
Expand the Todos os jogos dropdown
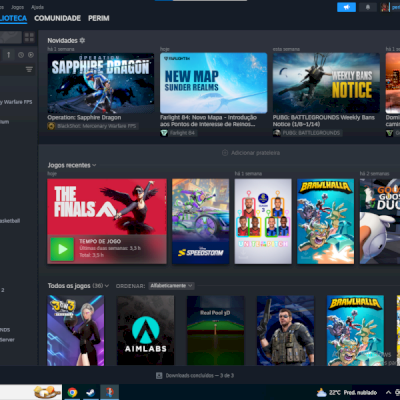click(107, 286)
